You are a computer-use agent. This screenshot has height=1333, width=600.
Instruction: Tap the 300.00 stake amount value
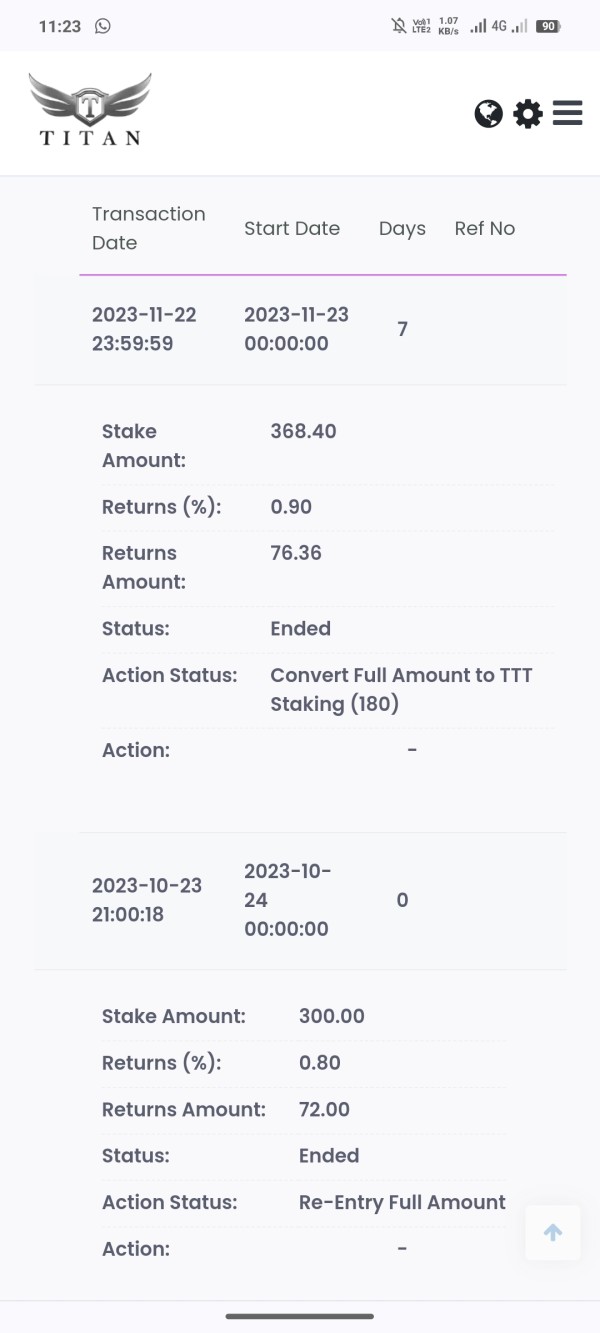(x=332, y=1016)
